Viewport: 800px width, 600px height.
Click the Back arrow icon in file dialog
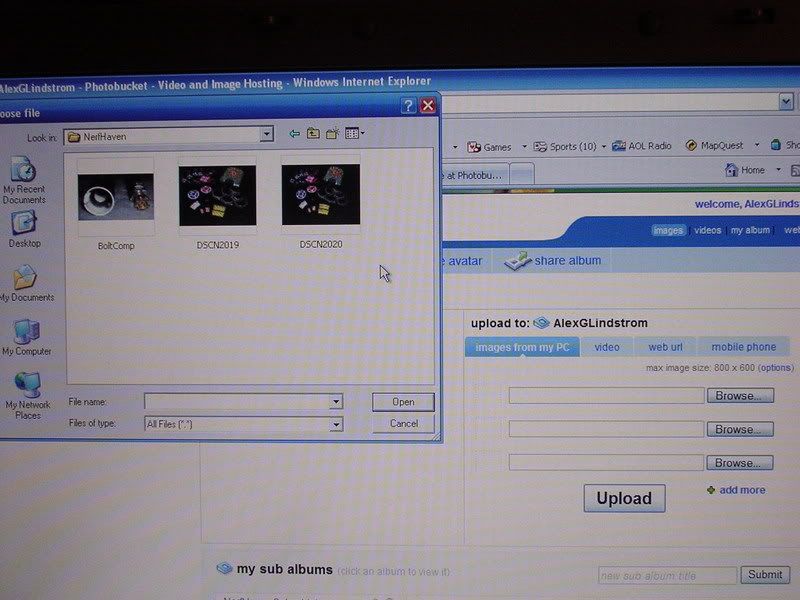[294, 133]
